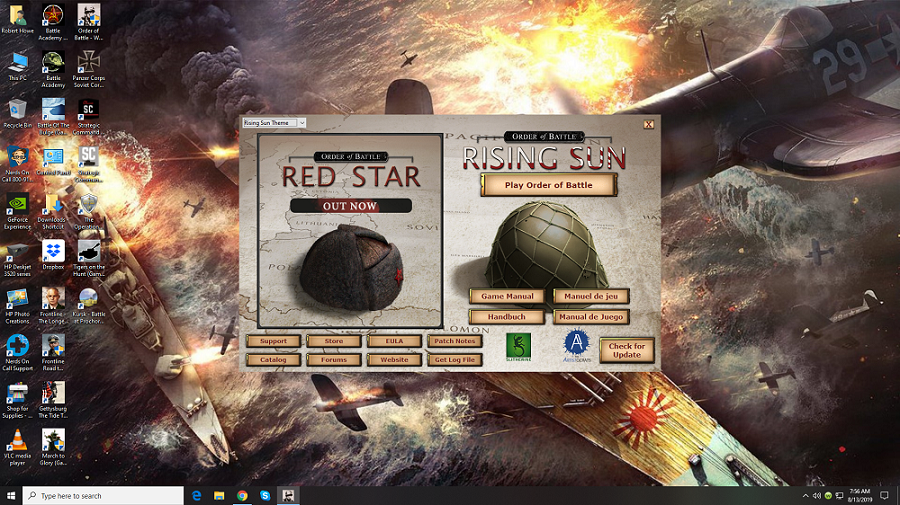Visit the Forums
This screenshot has width=900, height=505.
pyautogui.click(x=334, y=360)
